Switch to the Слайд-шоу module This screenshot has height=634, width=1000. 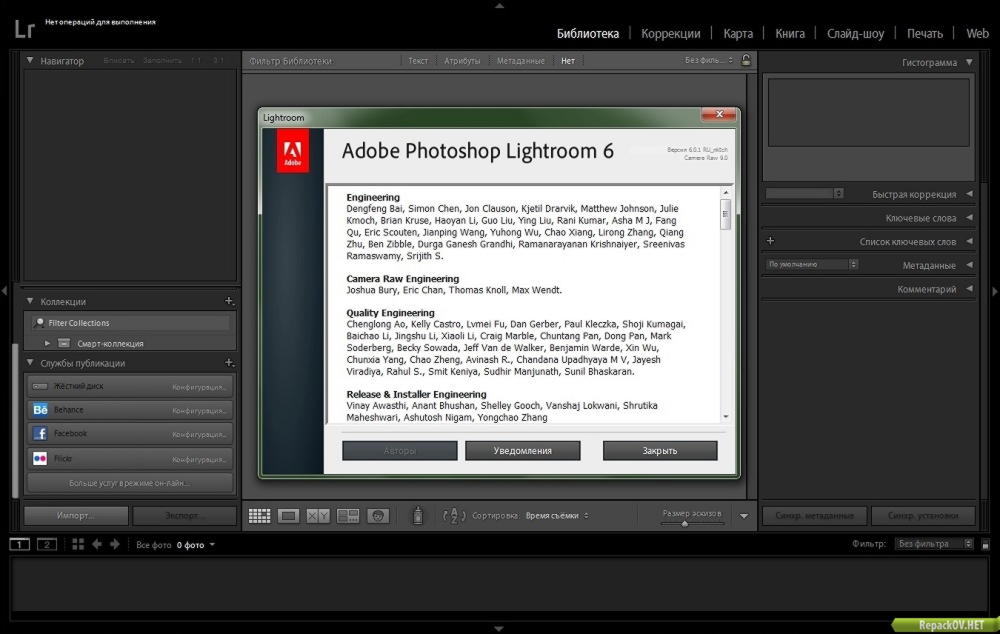point(855,33)
